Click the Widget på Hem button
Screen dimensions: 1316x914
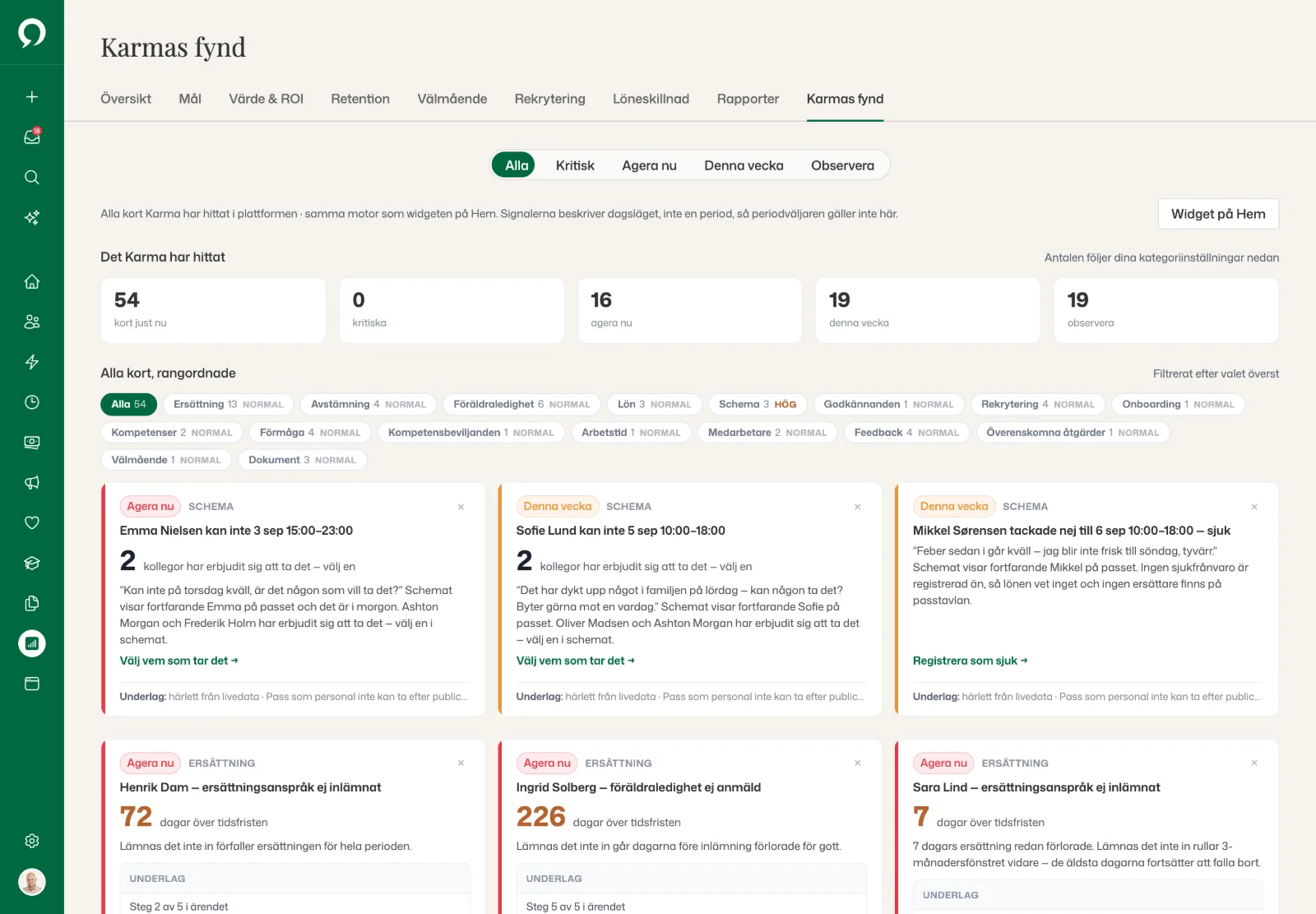click(1218, 214)
